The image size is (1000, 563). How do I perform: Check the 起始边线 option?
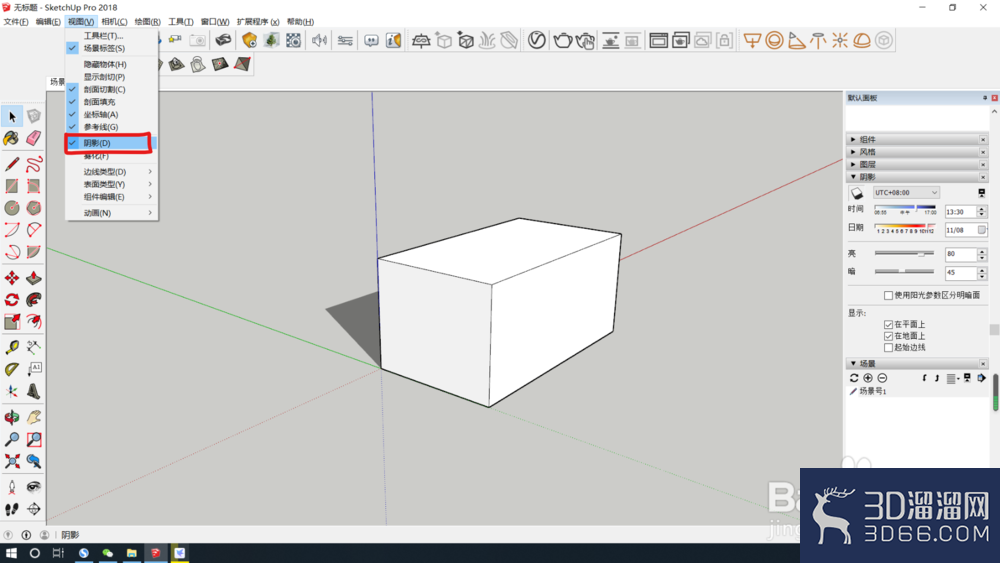[x=888, y=347]
